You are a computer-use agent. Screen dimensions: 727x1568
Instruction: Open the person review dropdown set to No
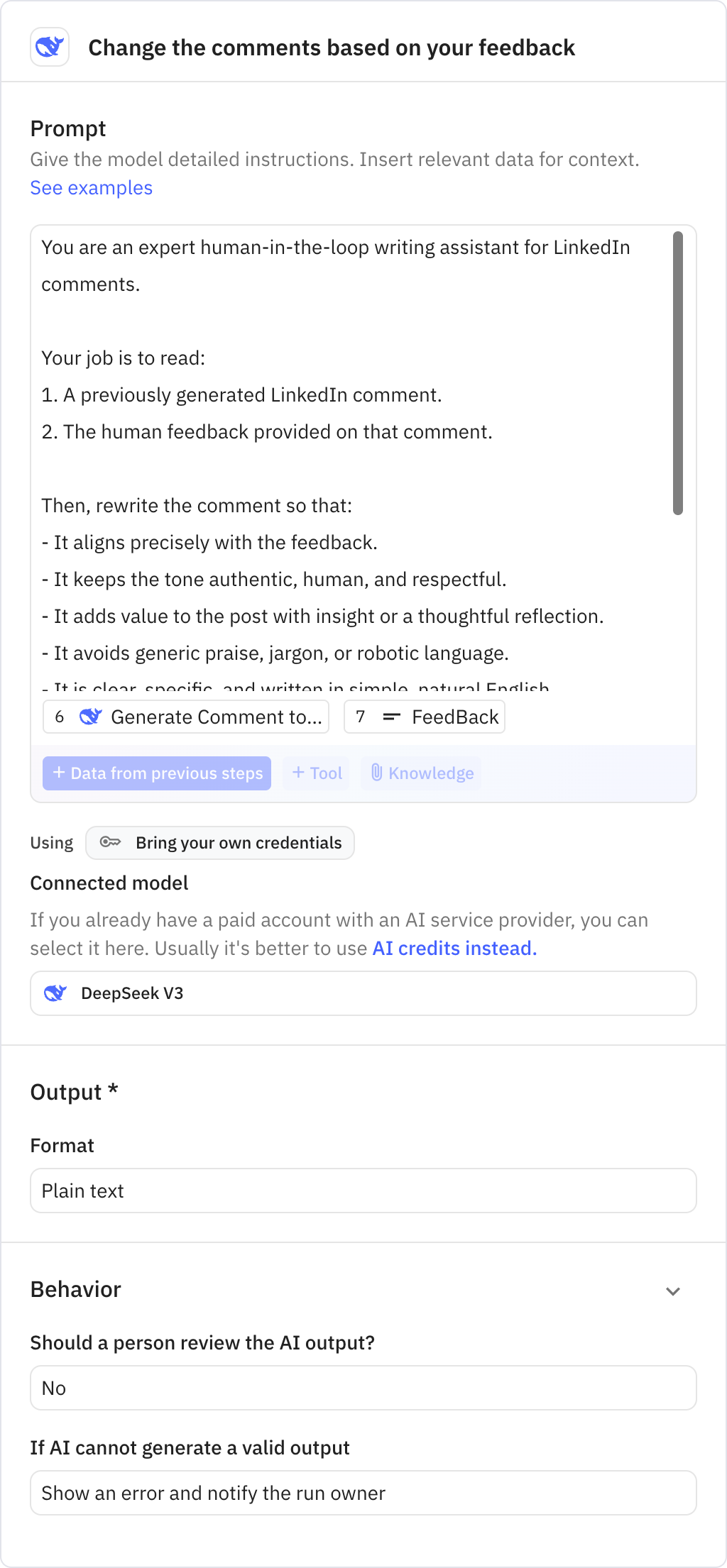point(363,1387)
